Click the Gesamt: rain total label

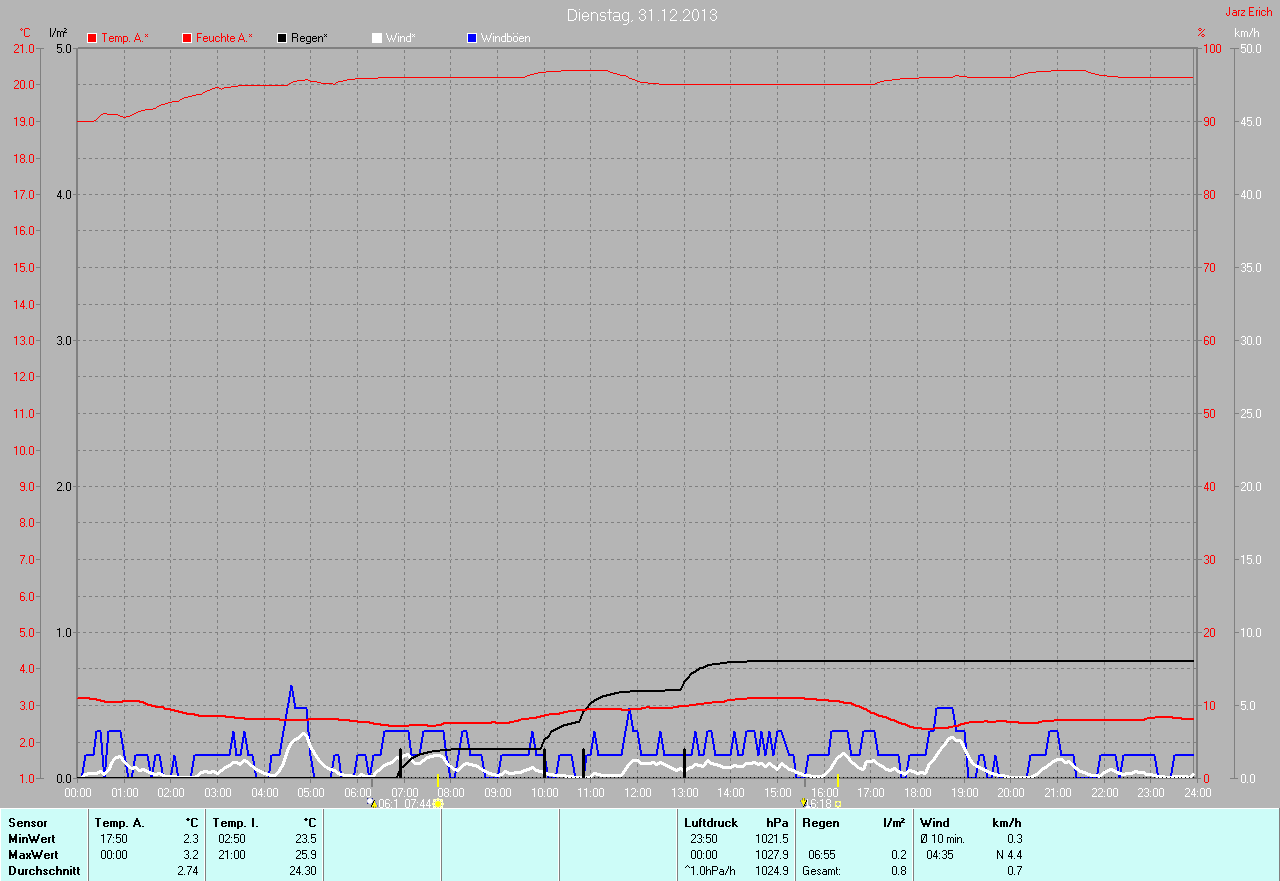[x=821, y=871]
